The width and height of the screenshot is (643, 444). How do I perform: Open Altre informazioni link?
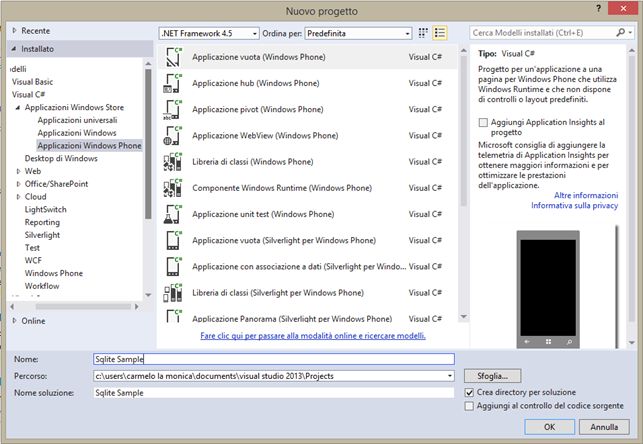point(586,195)
